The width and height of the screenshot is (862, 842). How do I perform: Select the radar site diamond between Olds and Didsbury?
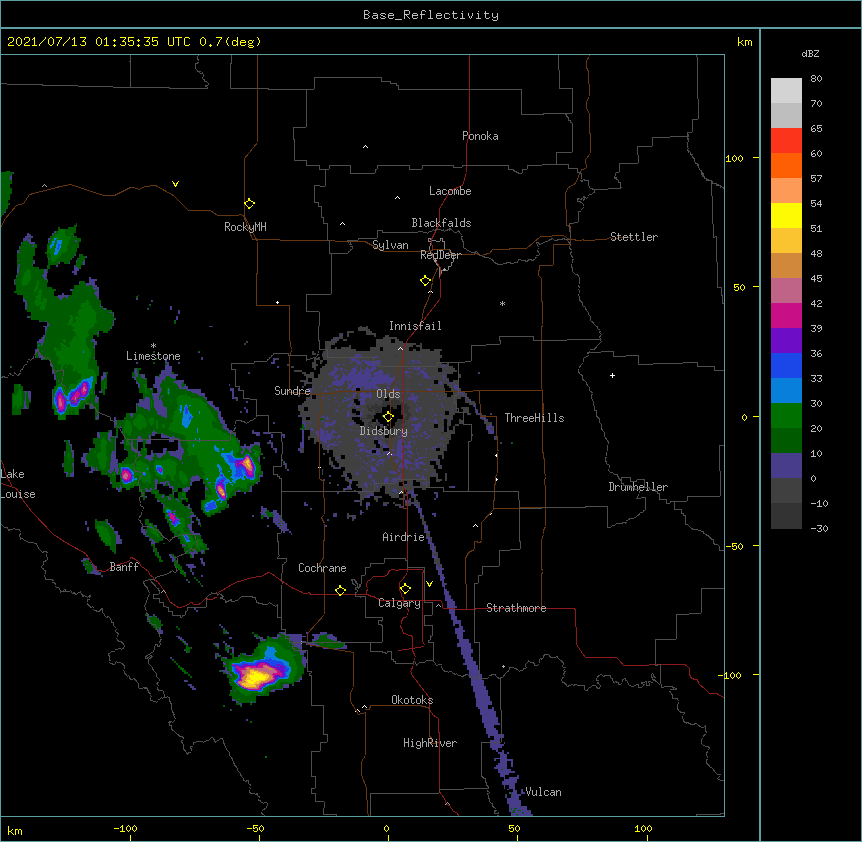388,416
